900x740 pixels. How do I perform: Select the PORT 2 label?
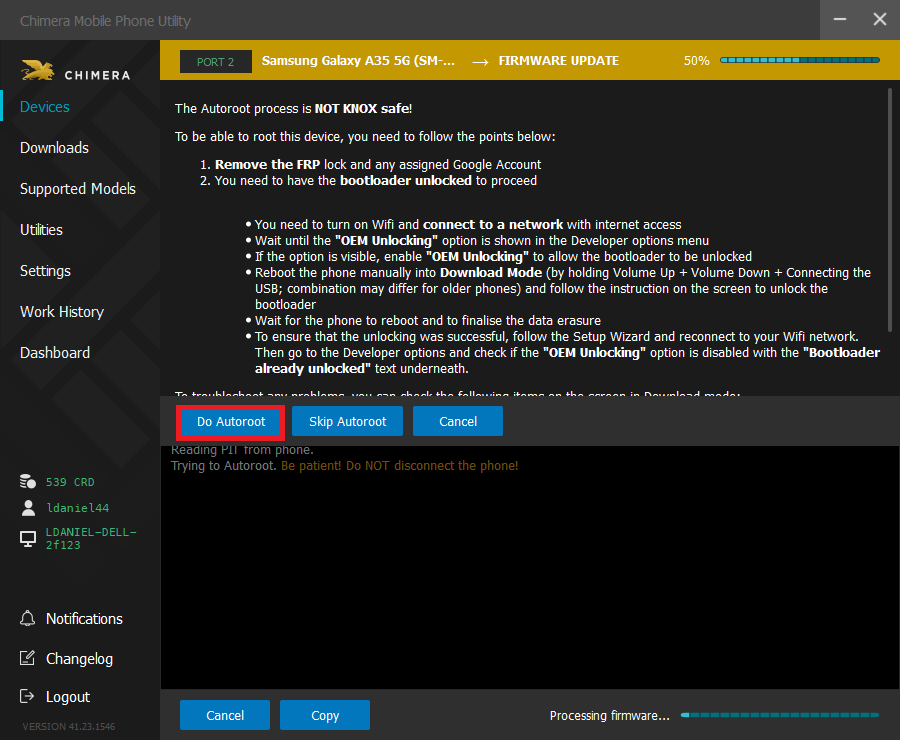click(x=215, y=61)
